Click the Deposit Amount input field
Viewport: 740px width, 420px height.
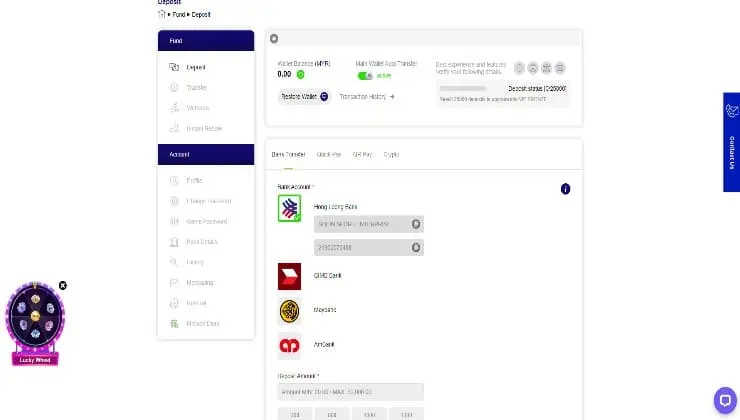[x=351, y=392]
